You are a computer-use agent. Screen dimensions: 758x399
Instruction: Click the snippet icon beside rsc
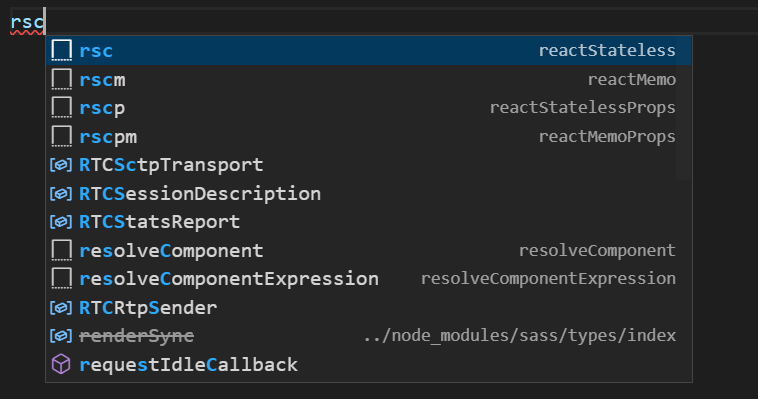61,50
